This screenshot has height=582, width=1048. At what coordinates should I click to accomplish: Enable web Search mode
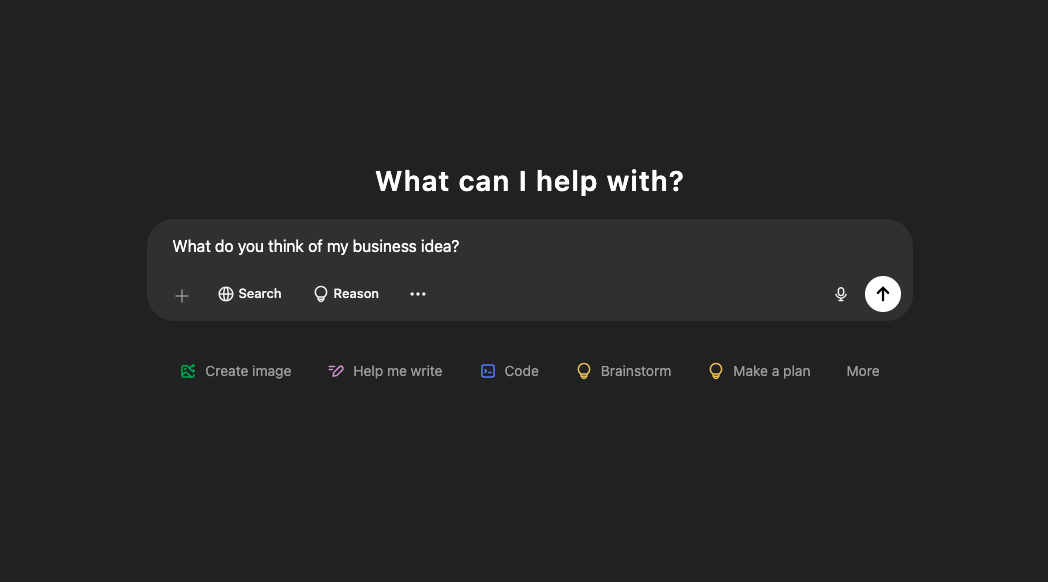pos(249,293)
